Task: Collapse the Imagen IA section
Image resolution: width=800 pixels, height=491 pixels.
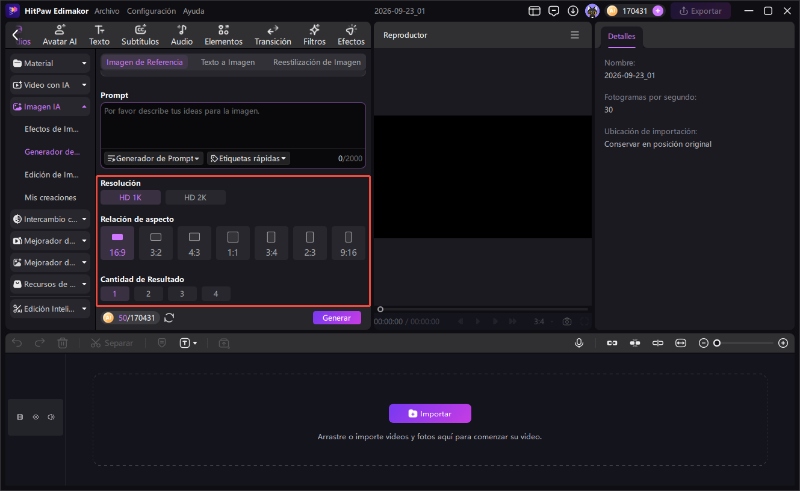Action: pyautogui.click(x=49, y=107)
